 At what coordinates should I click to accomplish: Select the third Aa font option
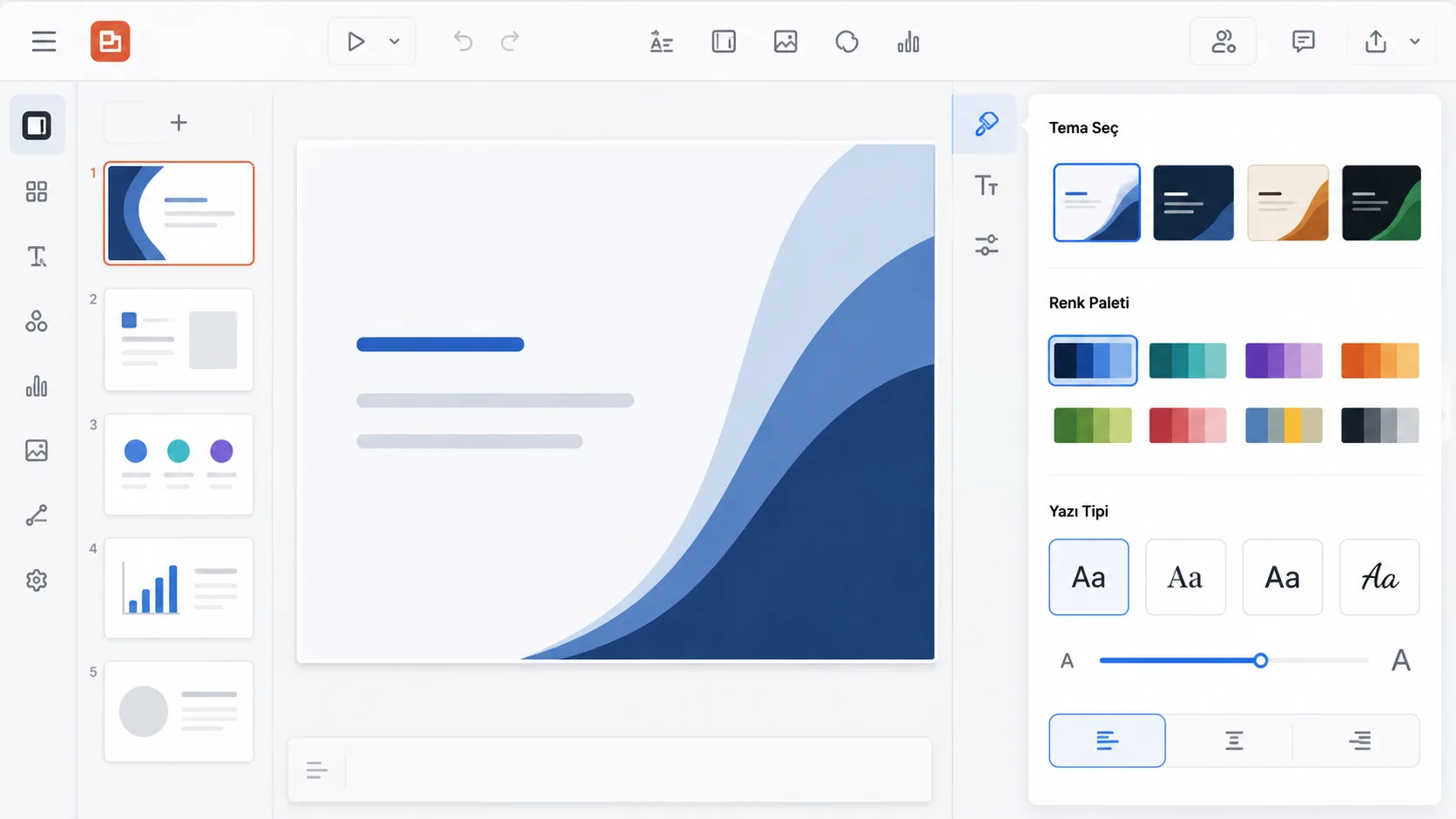1283,577
